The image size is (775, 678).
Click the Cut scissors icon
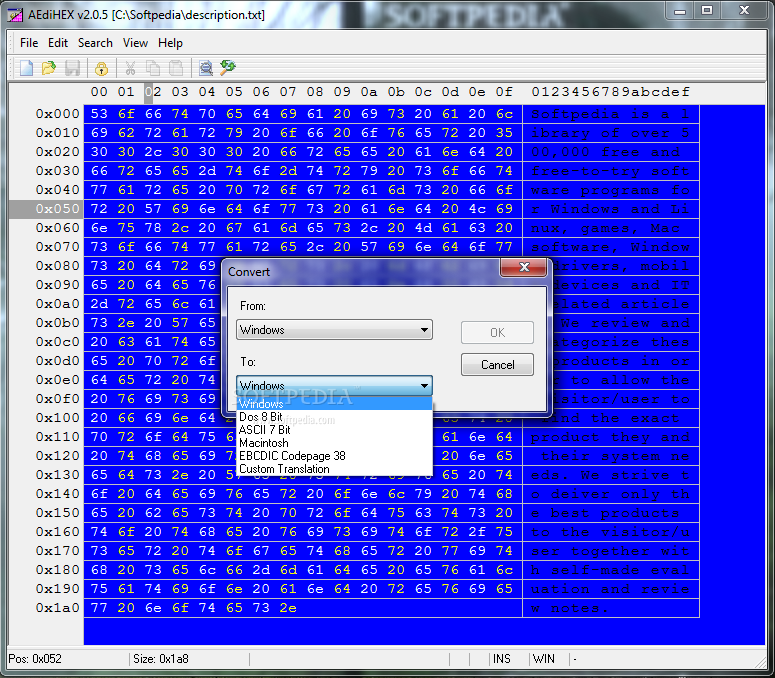click(130, 68)
